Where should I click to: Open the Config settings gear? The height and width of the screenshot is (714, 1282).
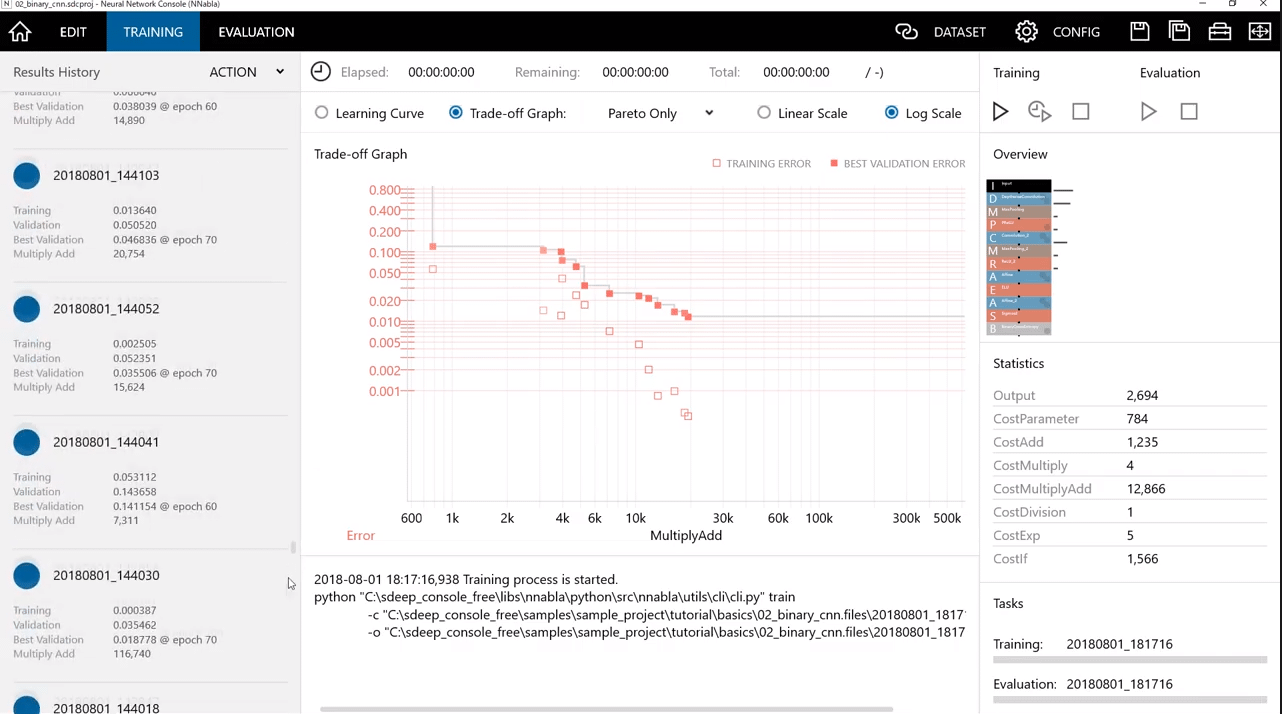tap(1026, 32)
